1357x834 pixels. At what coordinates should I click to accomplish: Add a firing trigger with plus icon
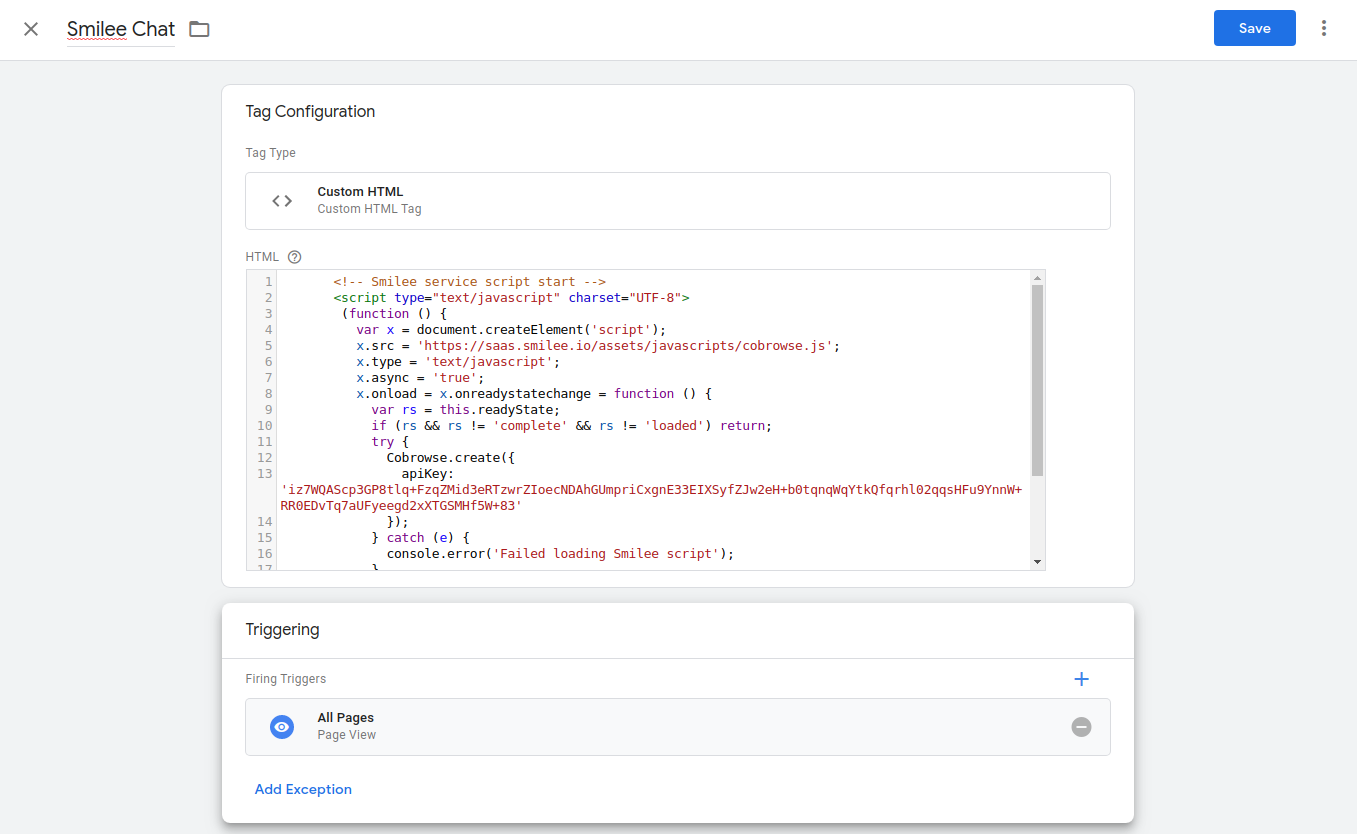coord(1081,679)
